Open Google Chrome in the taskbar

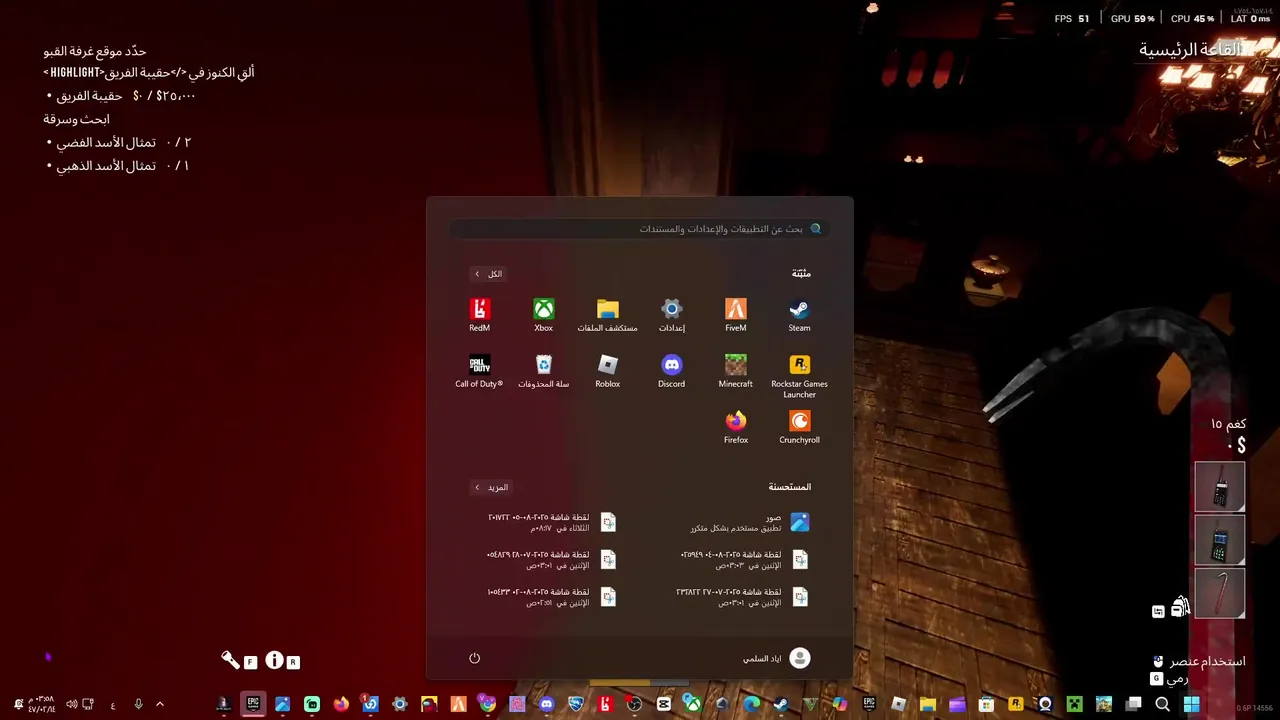487,704
